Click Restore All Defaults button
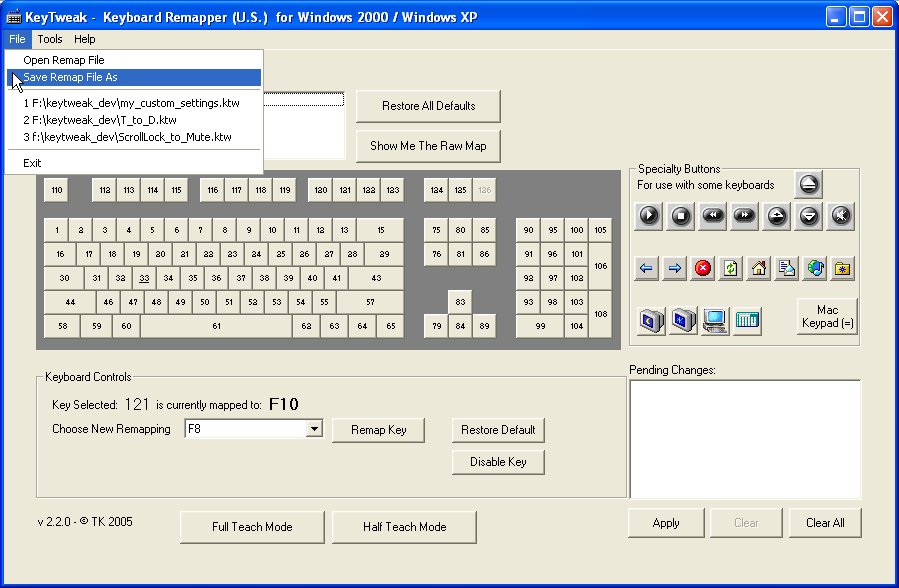Screen dimensions: 899x588 coord(428,106)
